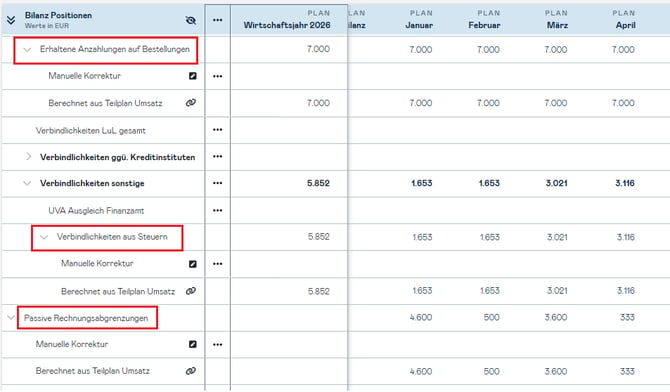
Task: Click Erhaltene Anzahlungen Wirtschaftsjahr value 7.000
Action: coord(318,49)
